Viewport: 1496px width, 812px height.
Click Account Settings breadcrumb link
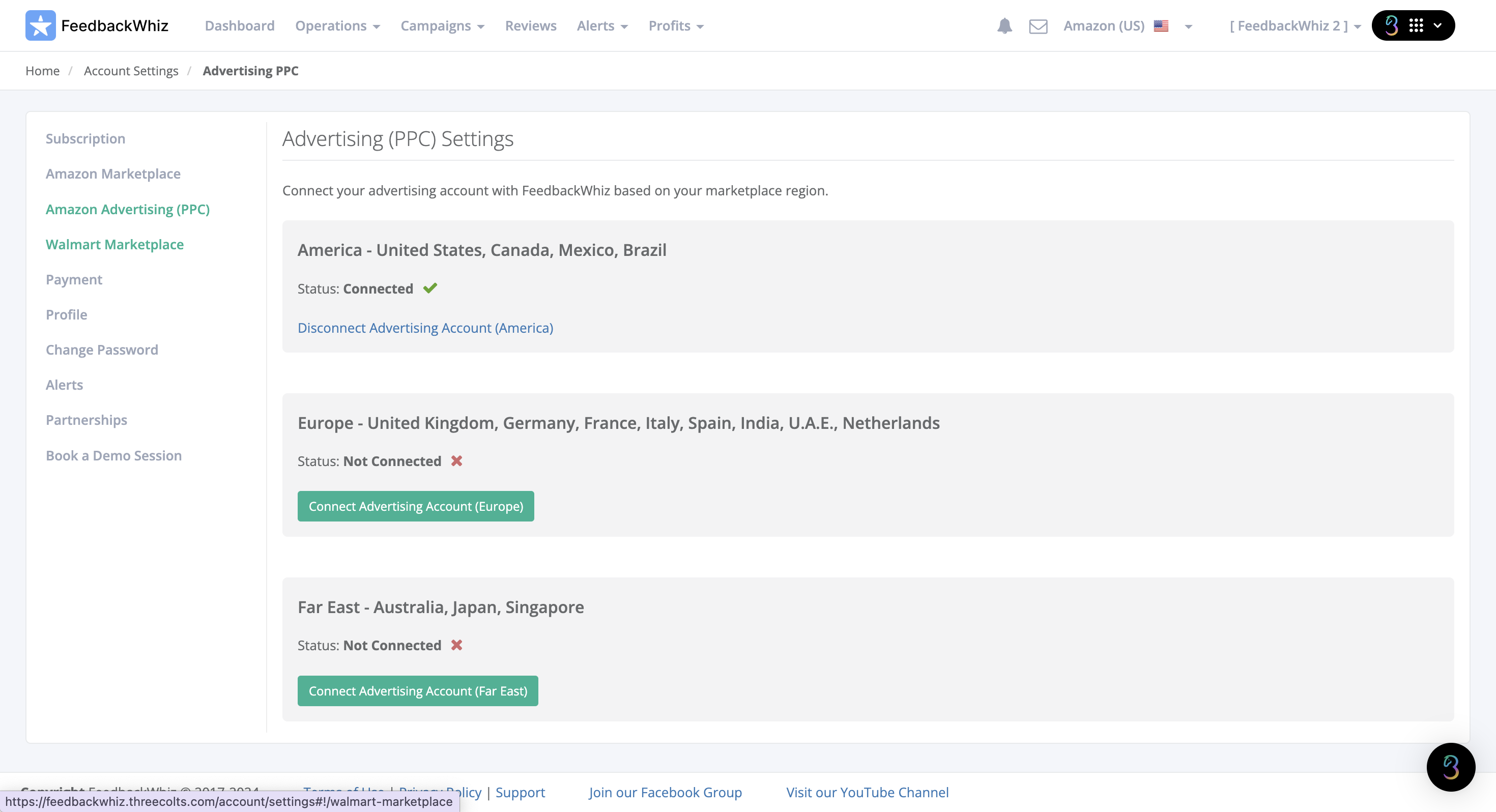[131, 70]
